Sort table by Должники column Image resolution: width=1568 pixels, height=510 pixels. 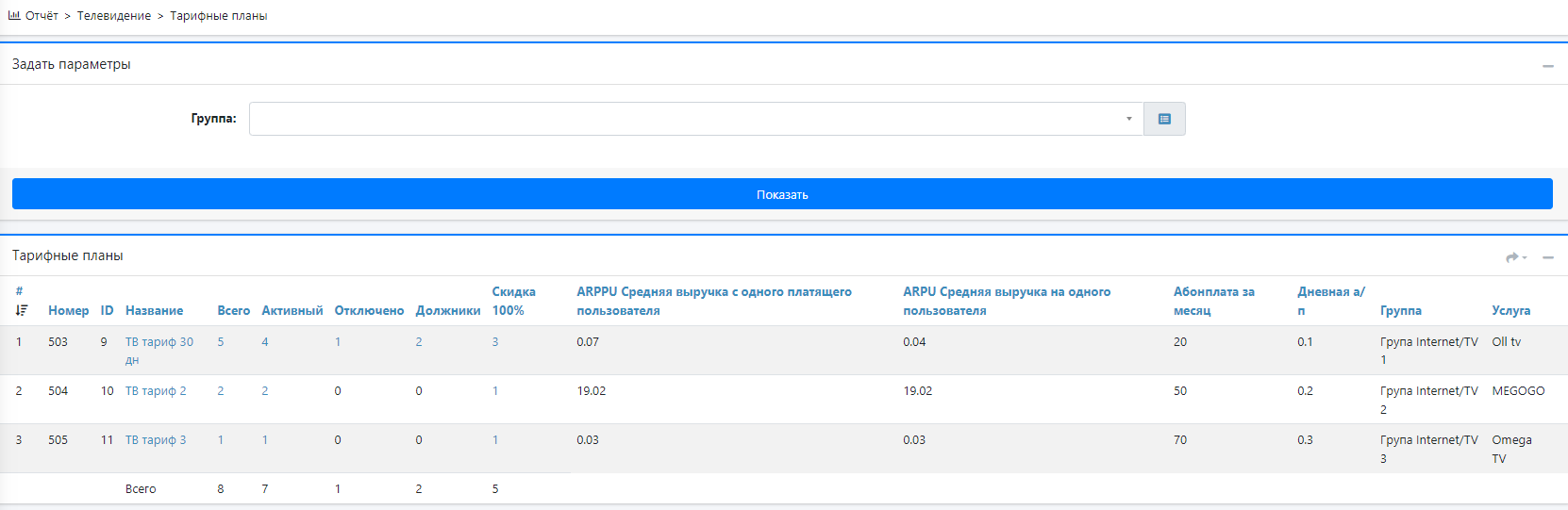(x=447, y=310)
